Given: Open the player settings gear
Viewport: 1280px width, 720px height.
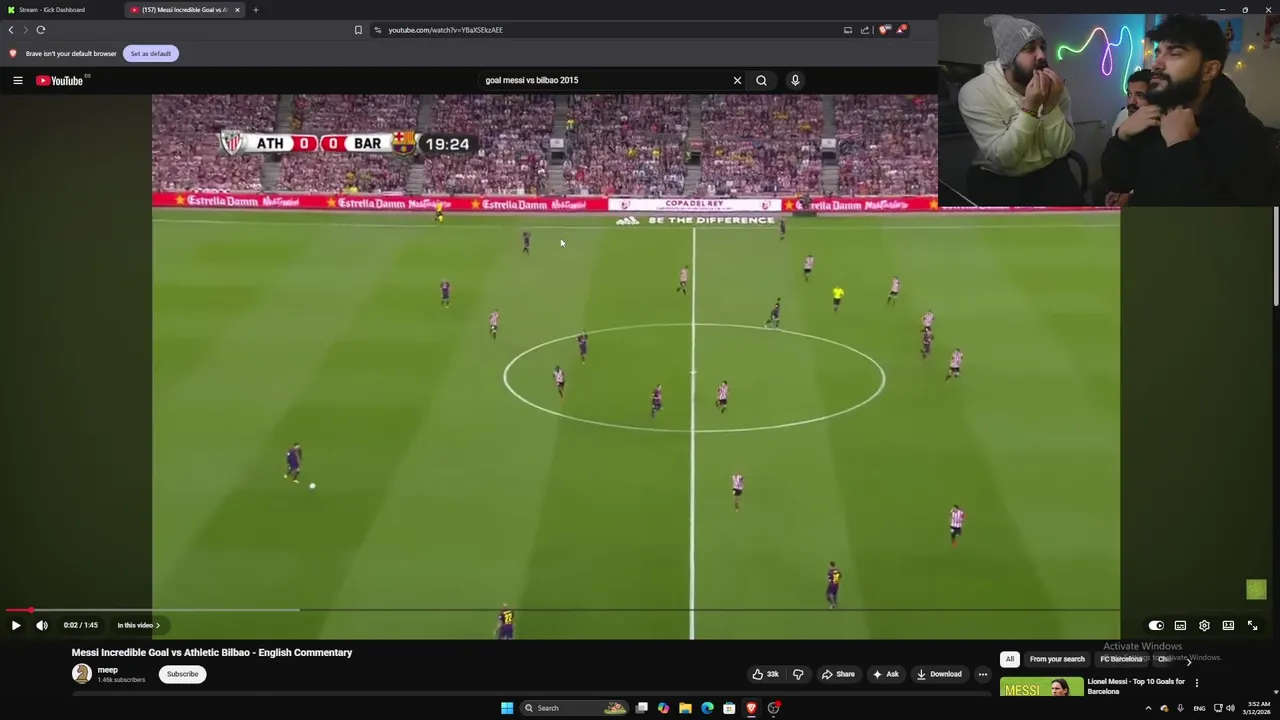Looking at the screenshot, I should point(1204,625).
